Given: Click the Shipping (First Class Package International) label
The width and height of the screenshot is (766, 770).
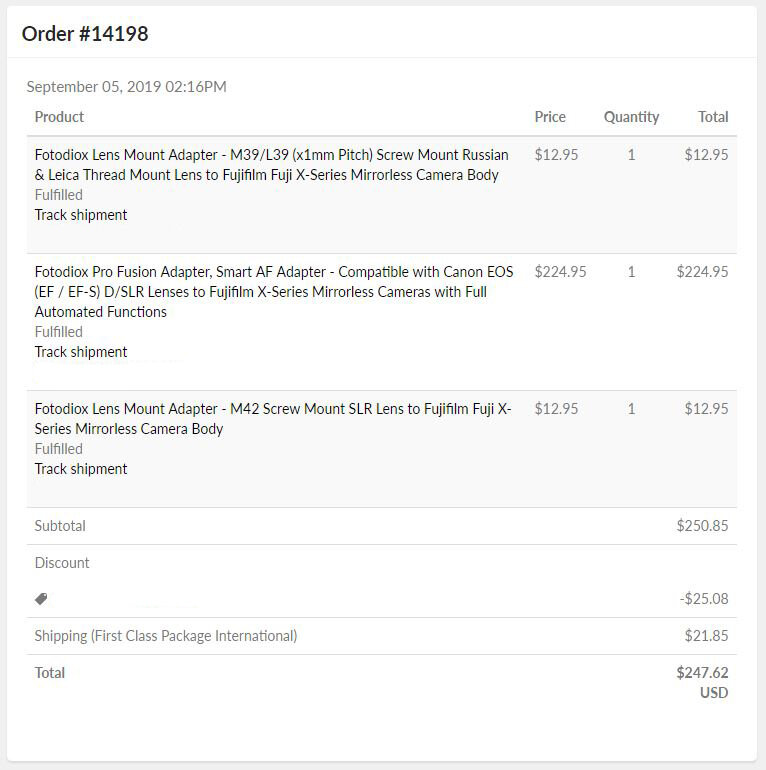Looking at the screenshot, I should coord(166,636).
